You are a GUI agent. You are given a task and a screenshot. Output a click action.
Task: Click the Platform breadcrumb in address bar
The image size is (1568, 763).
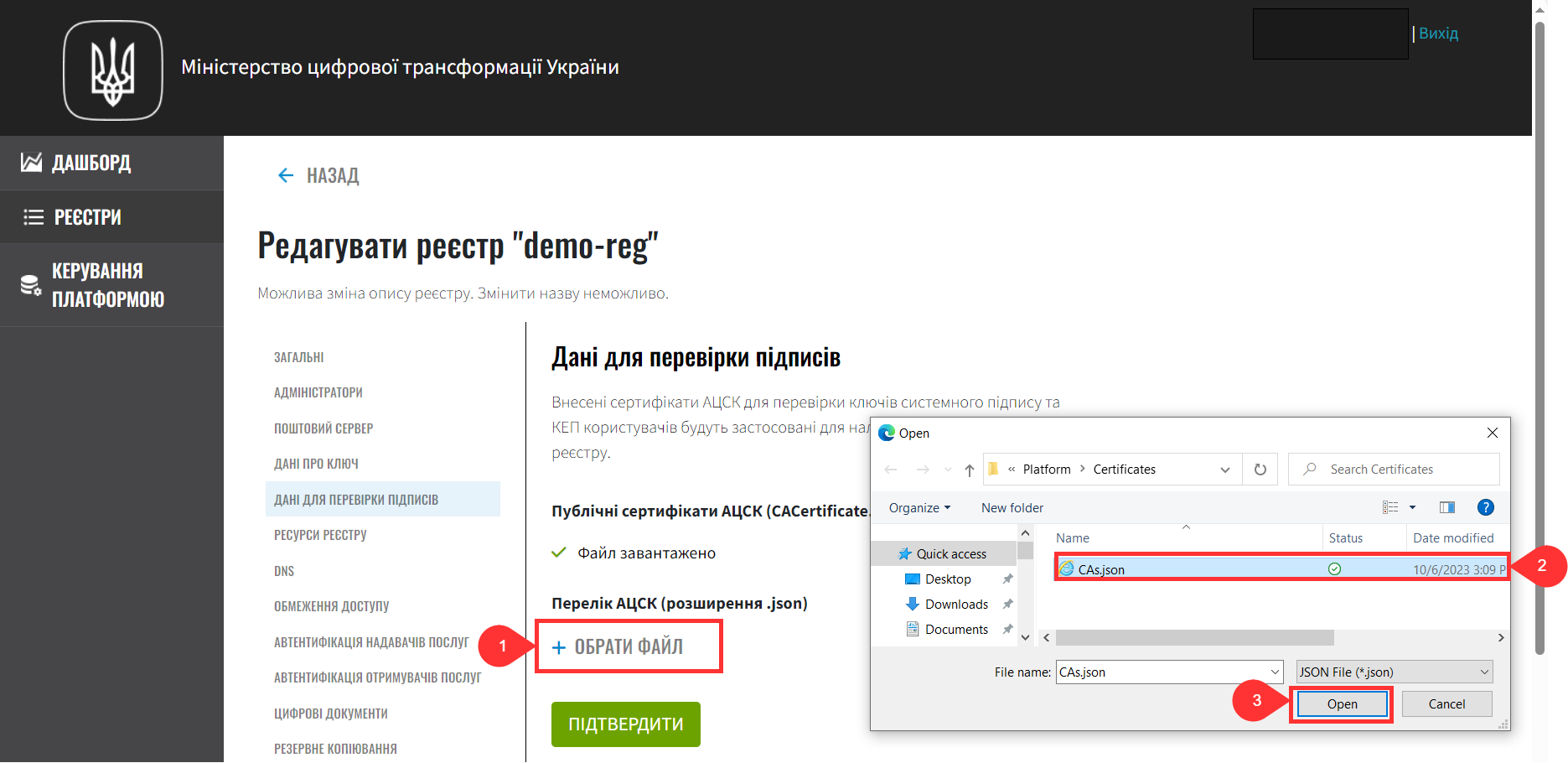(1047, 470)
